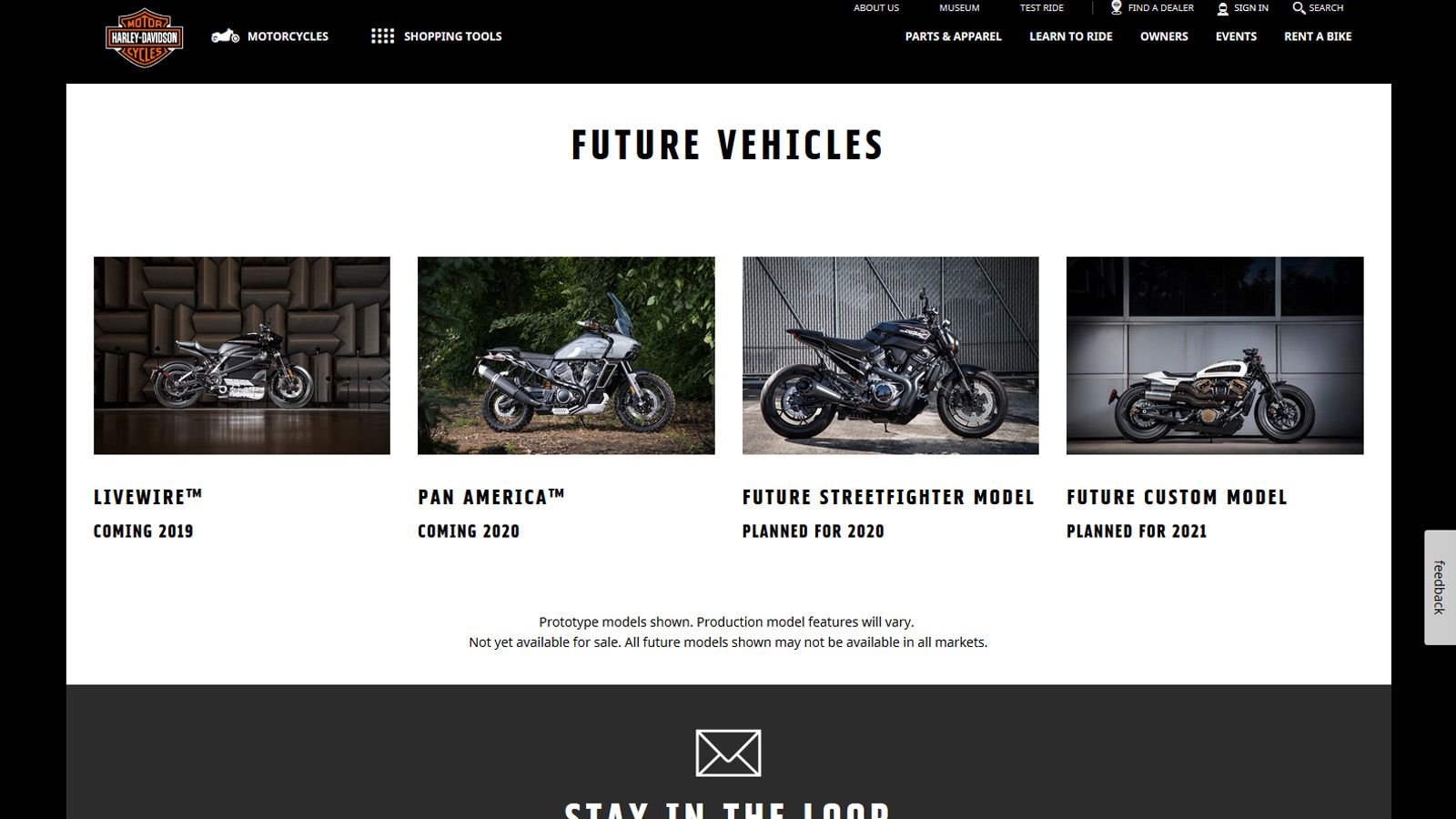Open the Owners section
The width and height of the screenshot is (1456, 819).
1164,36
